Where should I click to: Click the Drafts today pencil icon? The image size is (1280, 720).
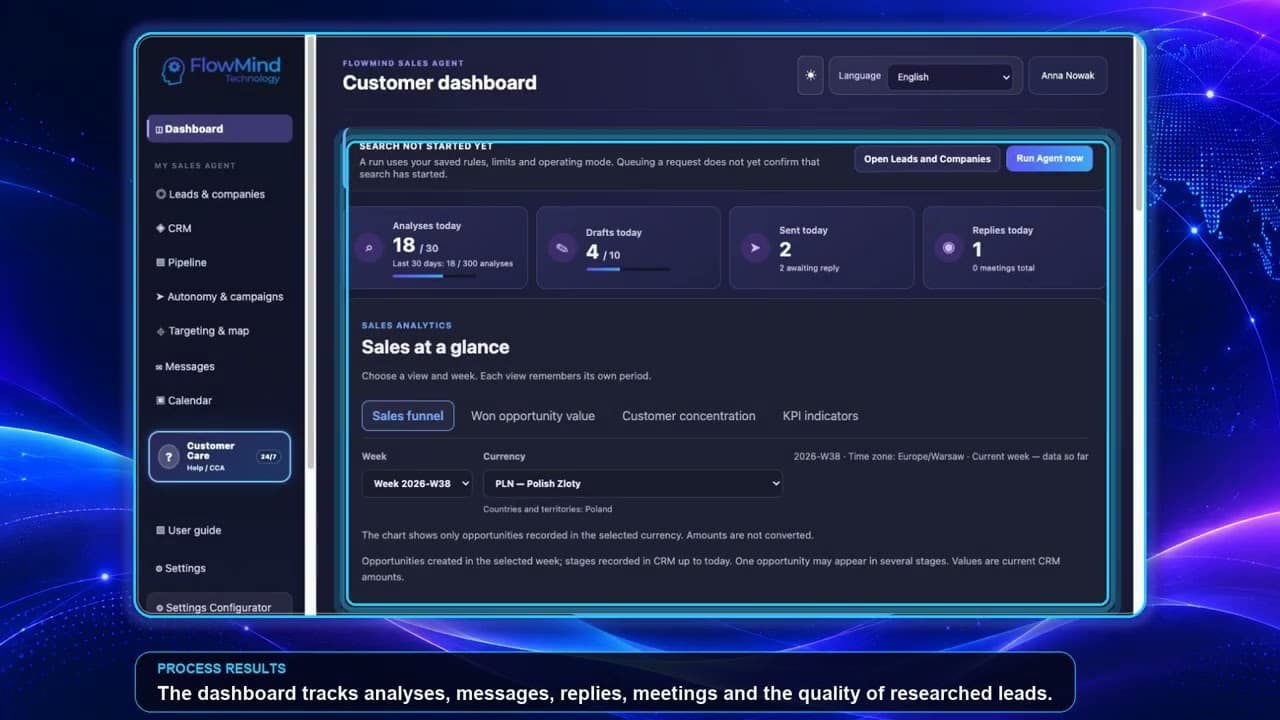[x=562, y=248]
